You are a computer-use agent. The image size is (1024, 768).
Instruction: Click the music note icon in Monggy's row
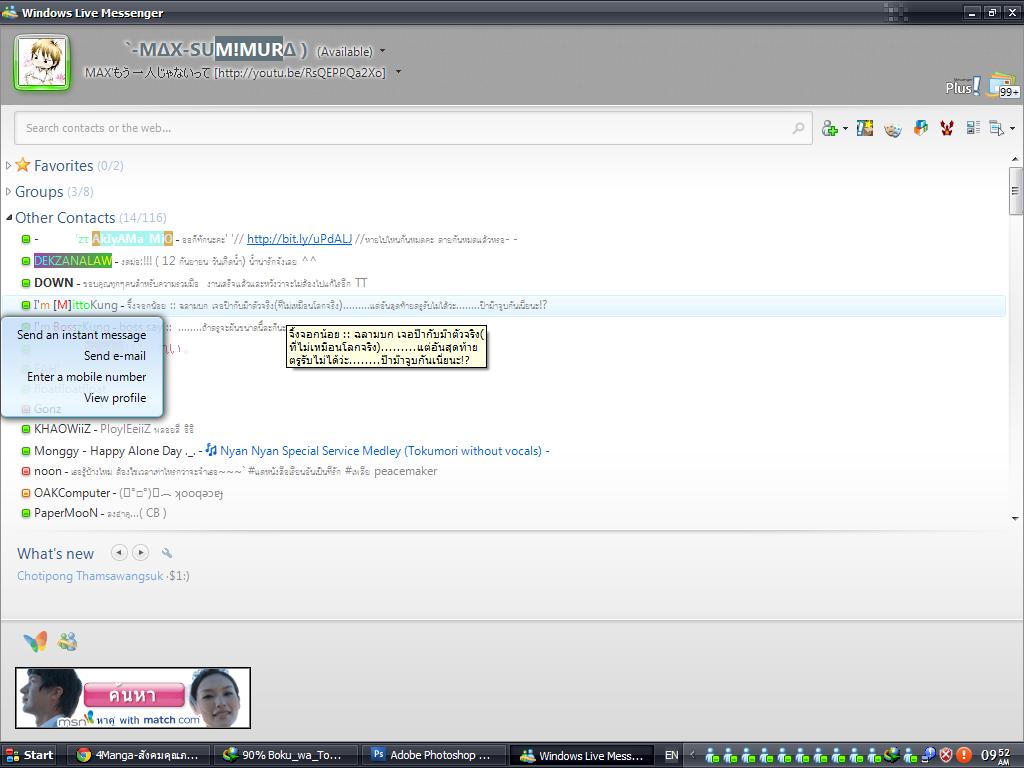tap(211, 450)
